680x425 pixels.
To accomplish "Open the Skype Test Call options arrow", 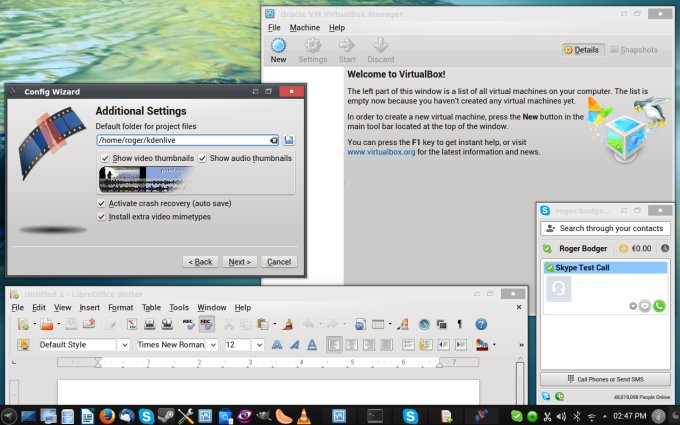I will 633,306.
